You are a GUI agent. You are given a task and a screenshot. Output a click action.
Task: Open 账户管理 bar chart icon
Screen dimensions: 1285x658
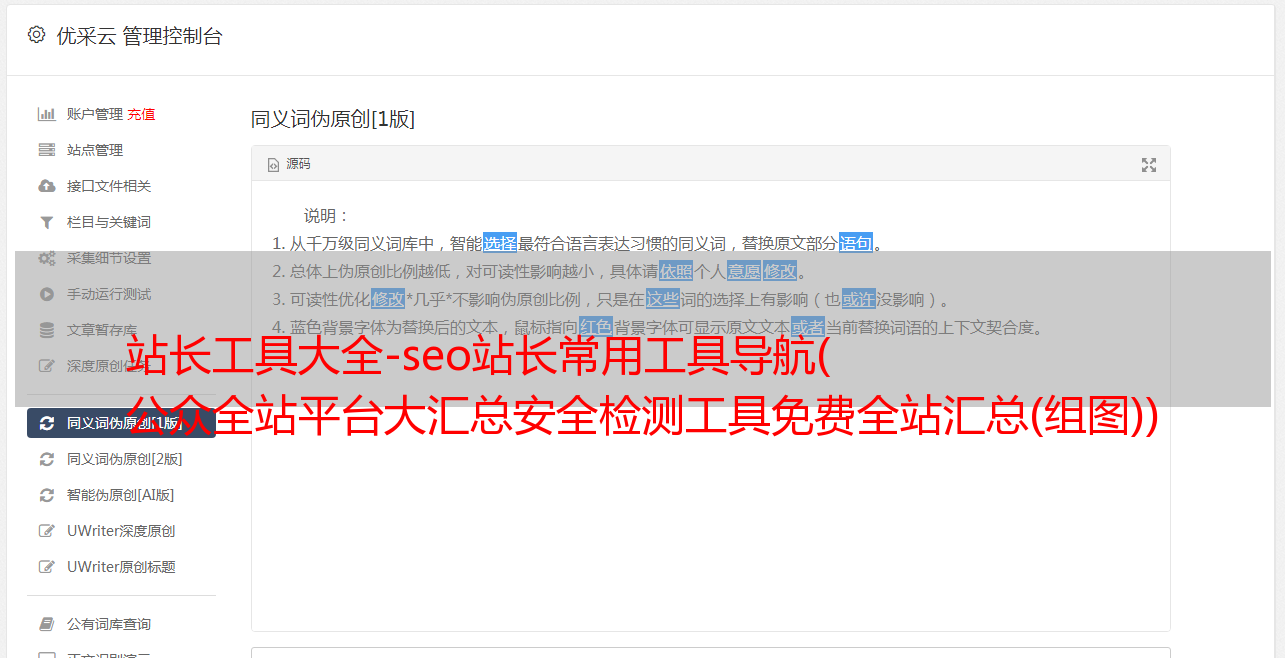[46, 114]
